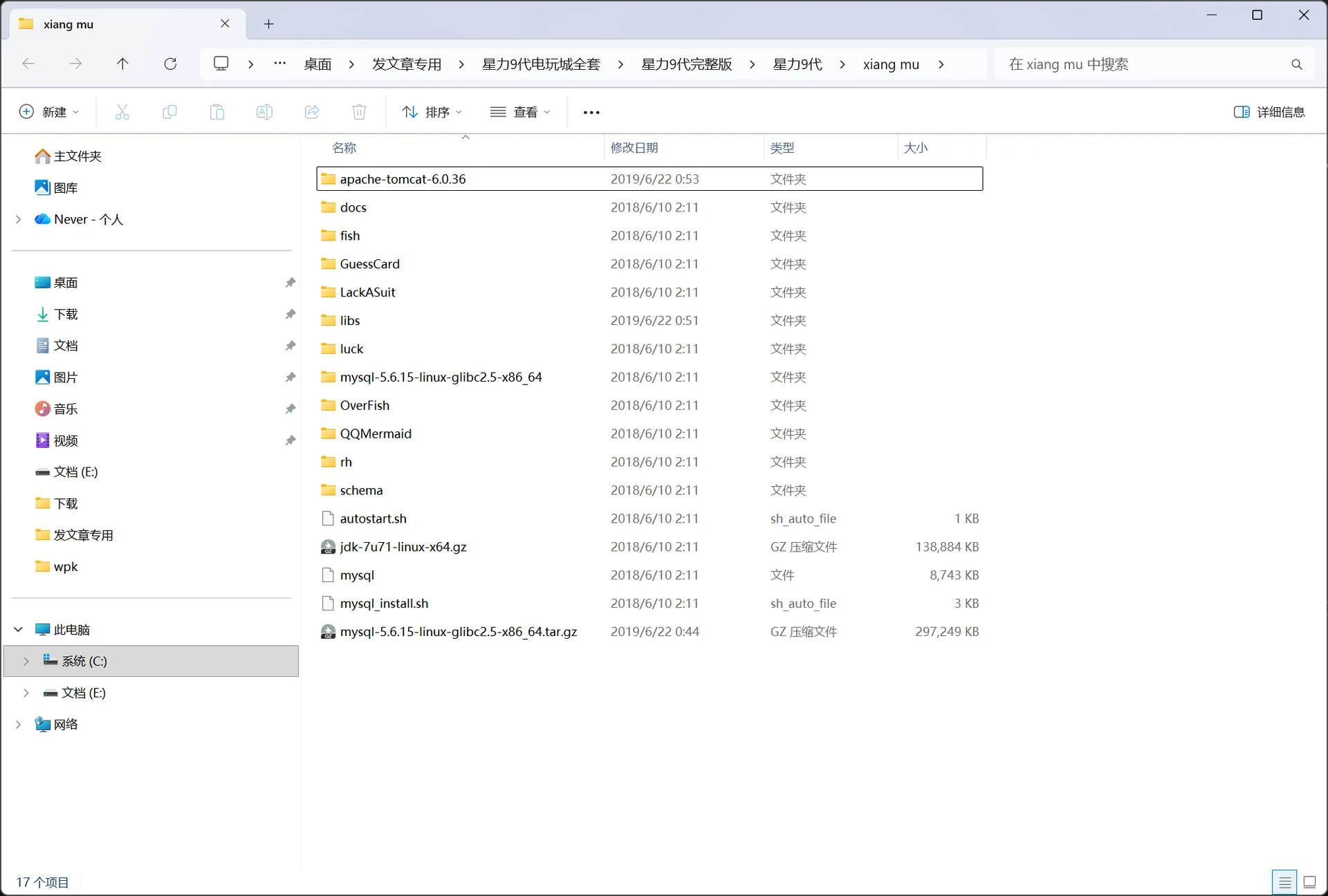The width and height of the screenshot is (1328, 896).
Task: Open a new tab with plus button
Action: coord(269,24)
